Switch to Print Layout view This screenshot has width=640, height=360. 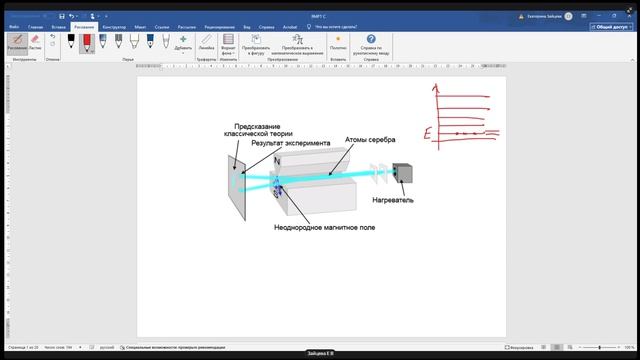pyautogui.click(x=556, y=347)
